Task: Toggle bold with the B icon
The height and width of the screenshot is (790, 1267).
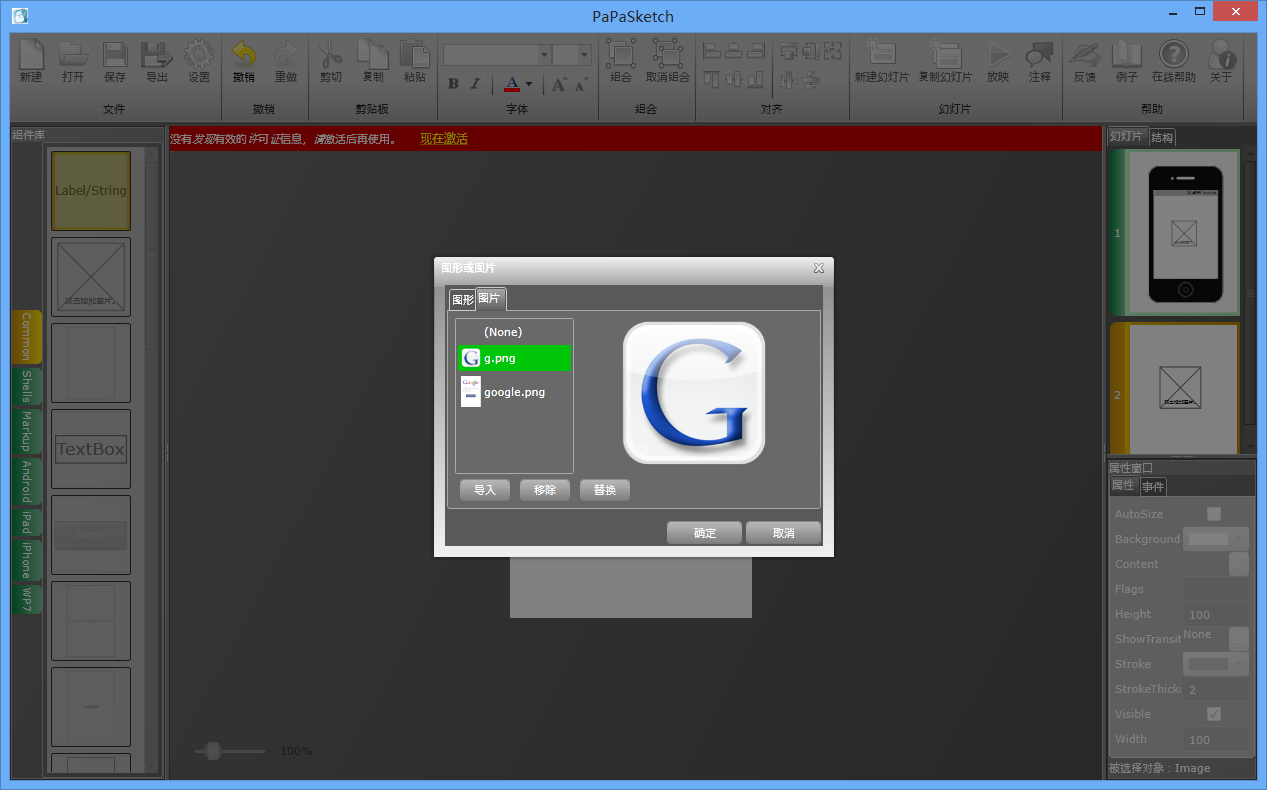Action: (453, 84)
